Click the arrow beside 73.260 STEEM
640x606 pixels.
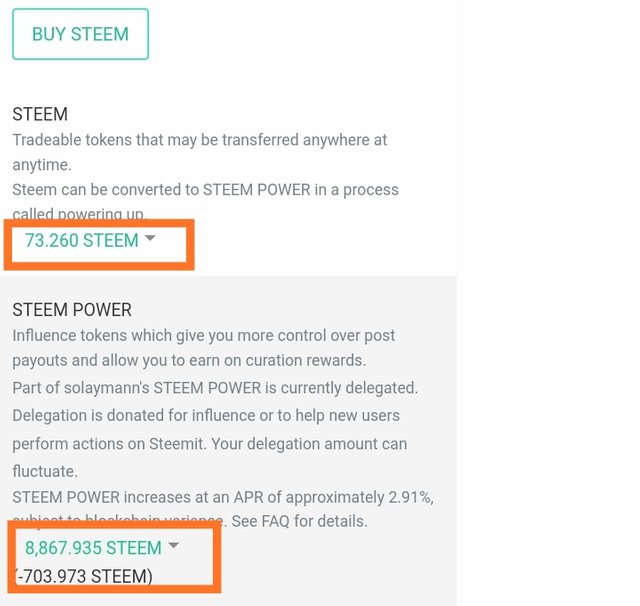150,239
